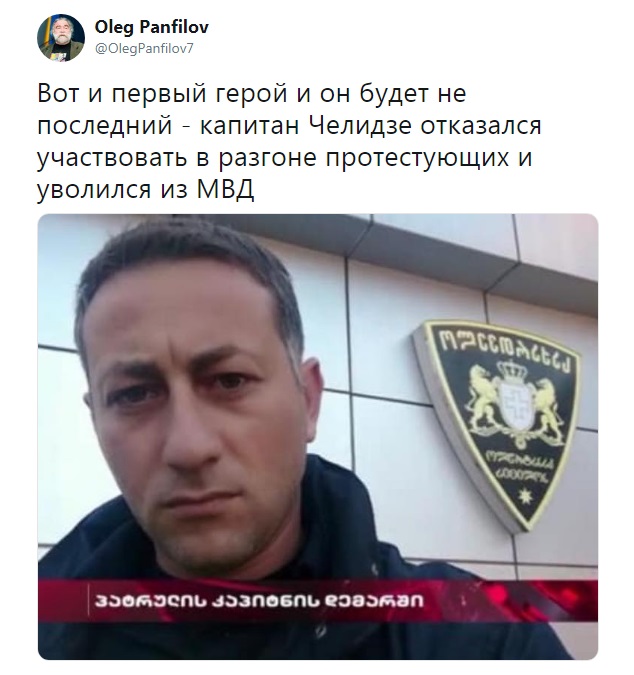The width and height of the screenshot is (634, 675).
Task: Click the Georgian caption text on the red banner
Action: coord(259,601)
